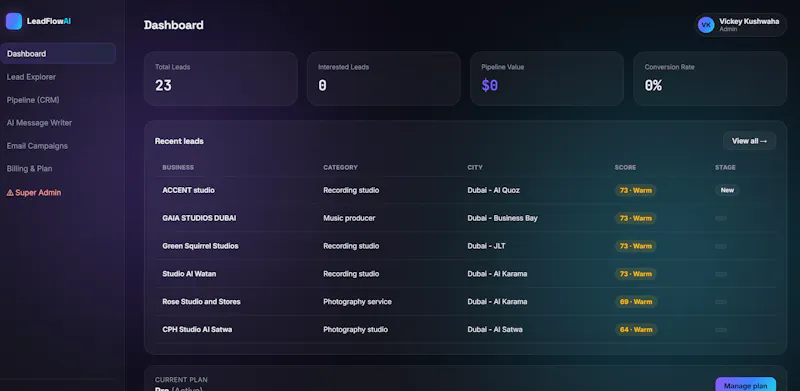
Task: Click the CITY column header
Action: pyautogui.click(x=475, y=167)
